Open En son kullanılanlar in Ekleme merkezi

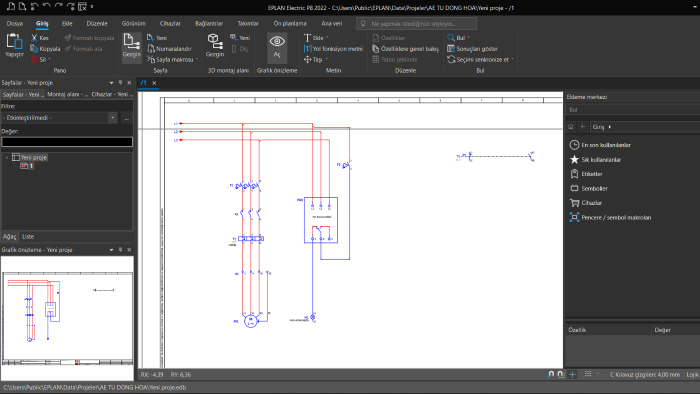pos(600,145)
